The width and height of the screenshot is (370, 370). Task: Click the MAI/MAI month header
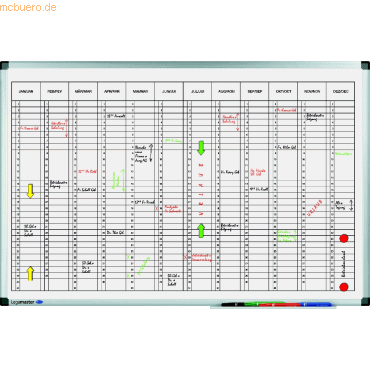tap(140, 91)
